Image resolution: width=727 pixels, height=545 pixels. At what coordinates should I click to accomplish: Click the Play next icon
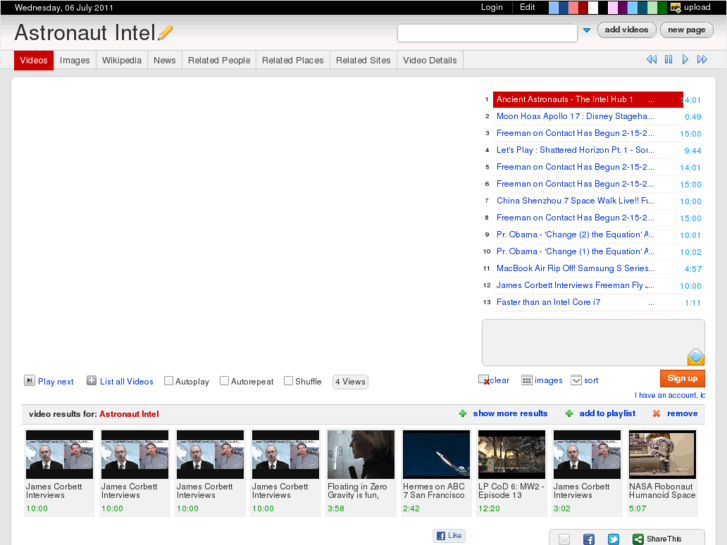point(29,381)
